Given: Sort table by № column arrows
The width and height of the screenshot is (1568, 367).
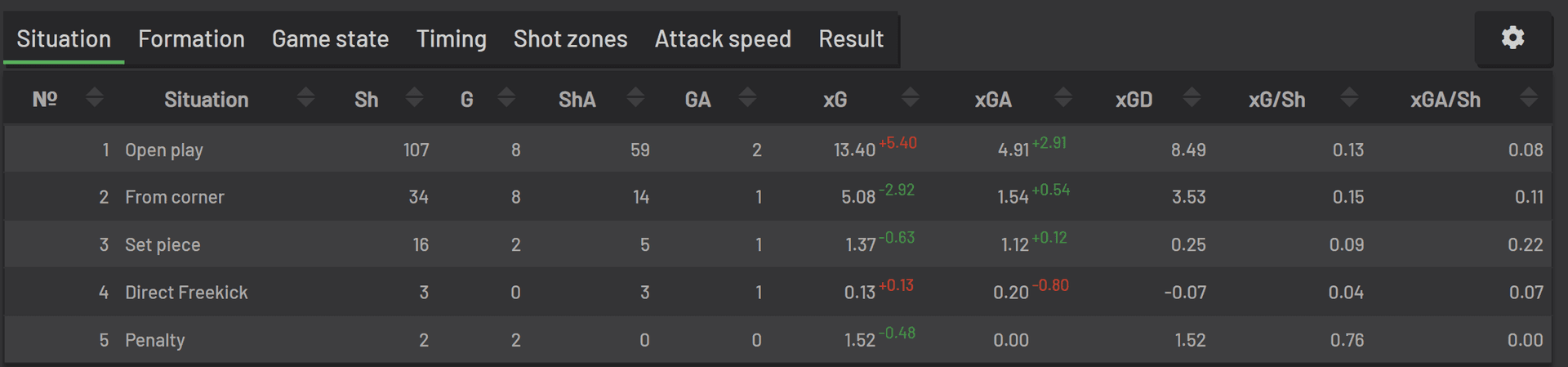Looking at the screenshot, I should [x=95, y=98].
